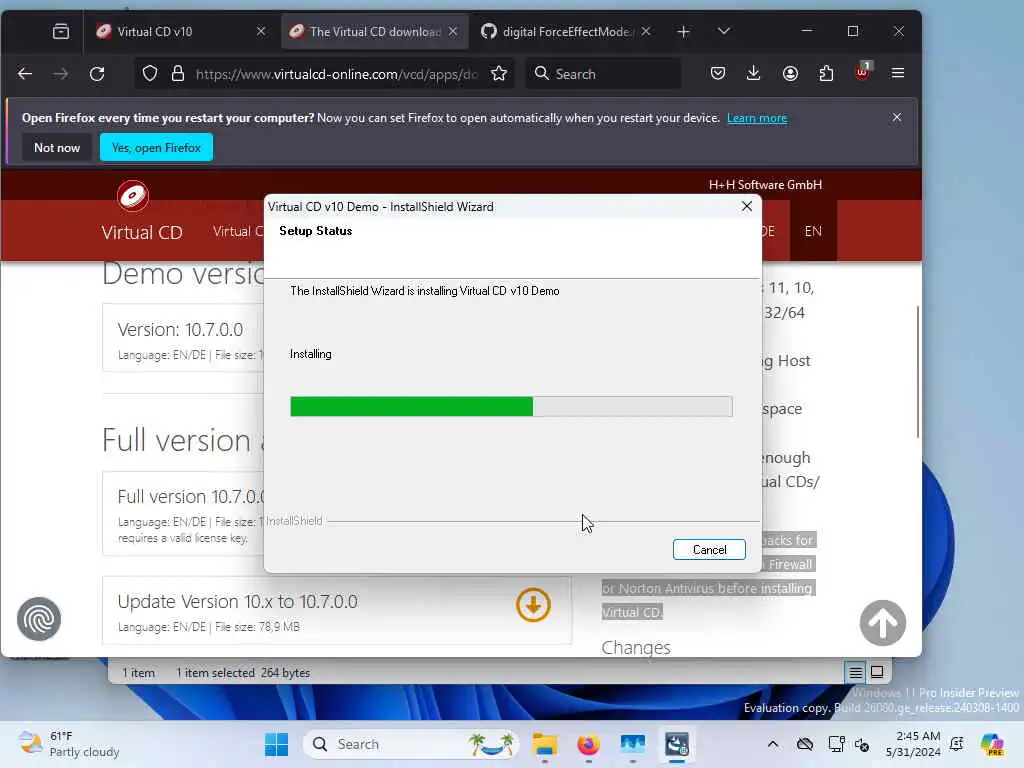Open the Firefox downloads panel

pos(753,74)
